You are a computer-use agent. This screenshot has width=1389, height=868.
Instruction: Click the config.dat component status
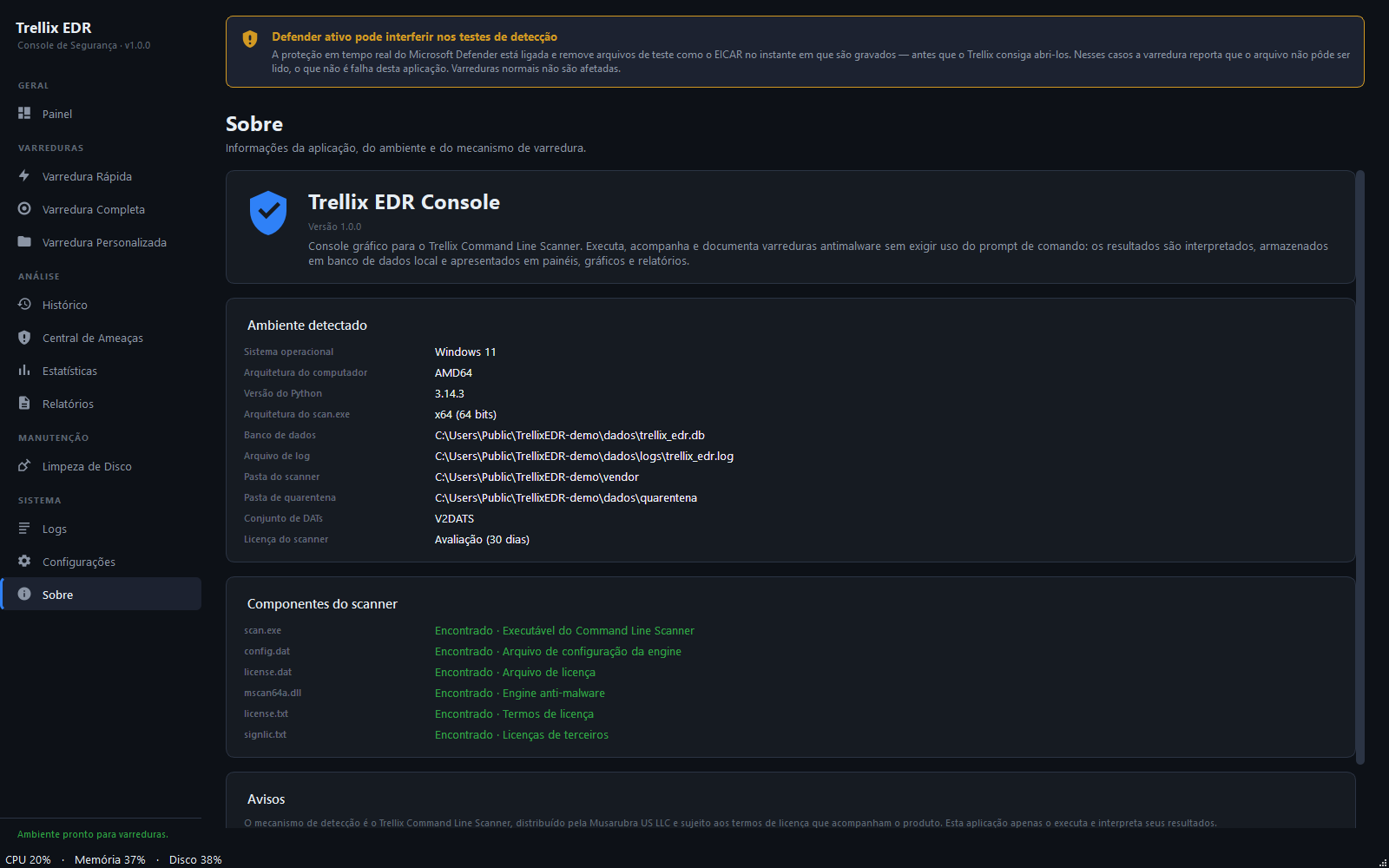point(558,651)
